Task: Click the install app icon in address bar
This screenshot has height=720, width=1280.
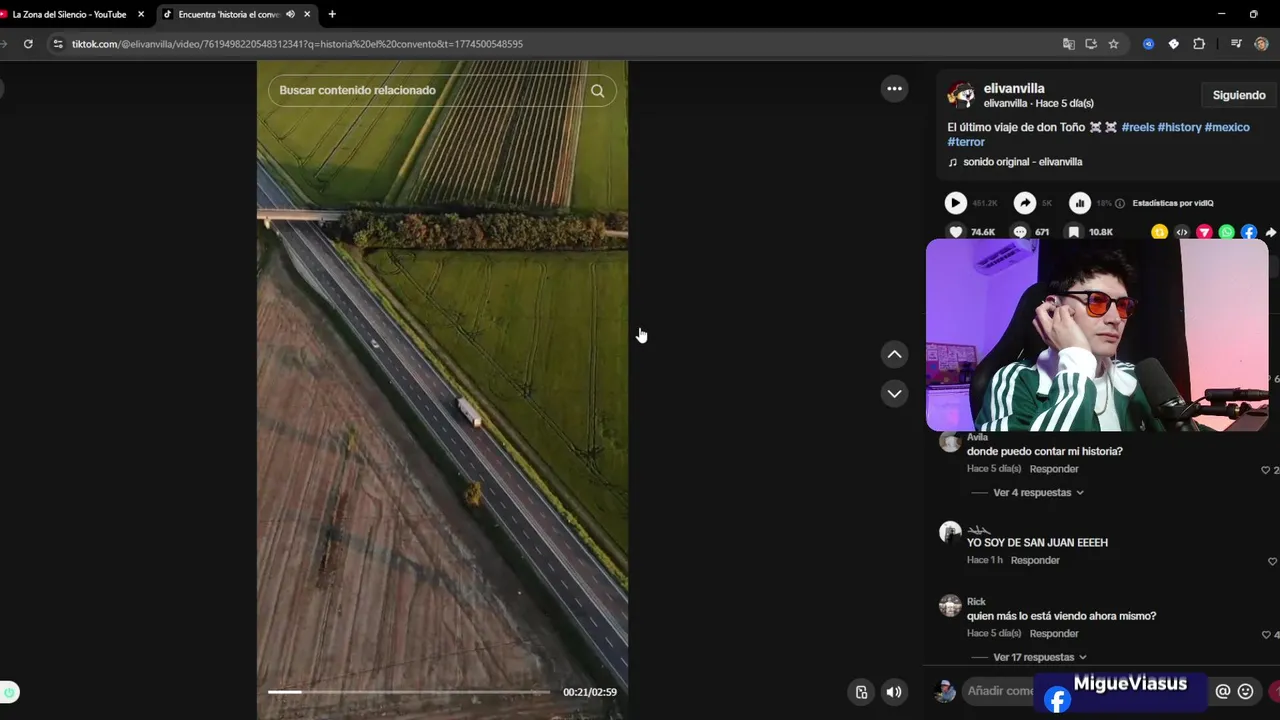Action: [x=1091, y=44]
